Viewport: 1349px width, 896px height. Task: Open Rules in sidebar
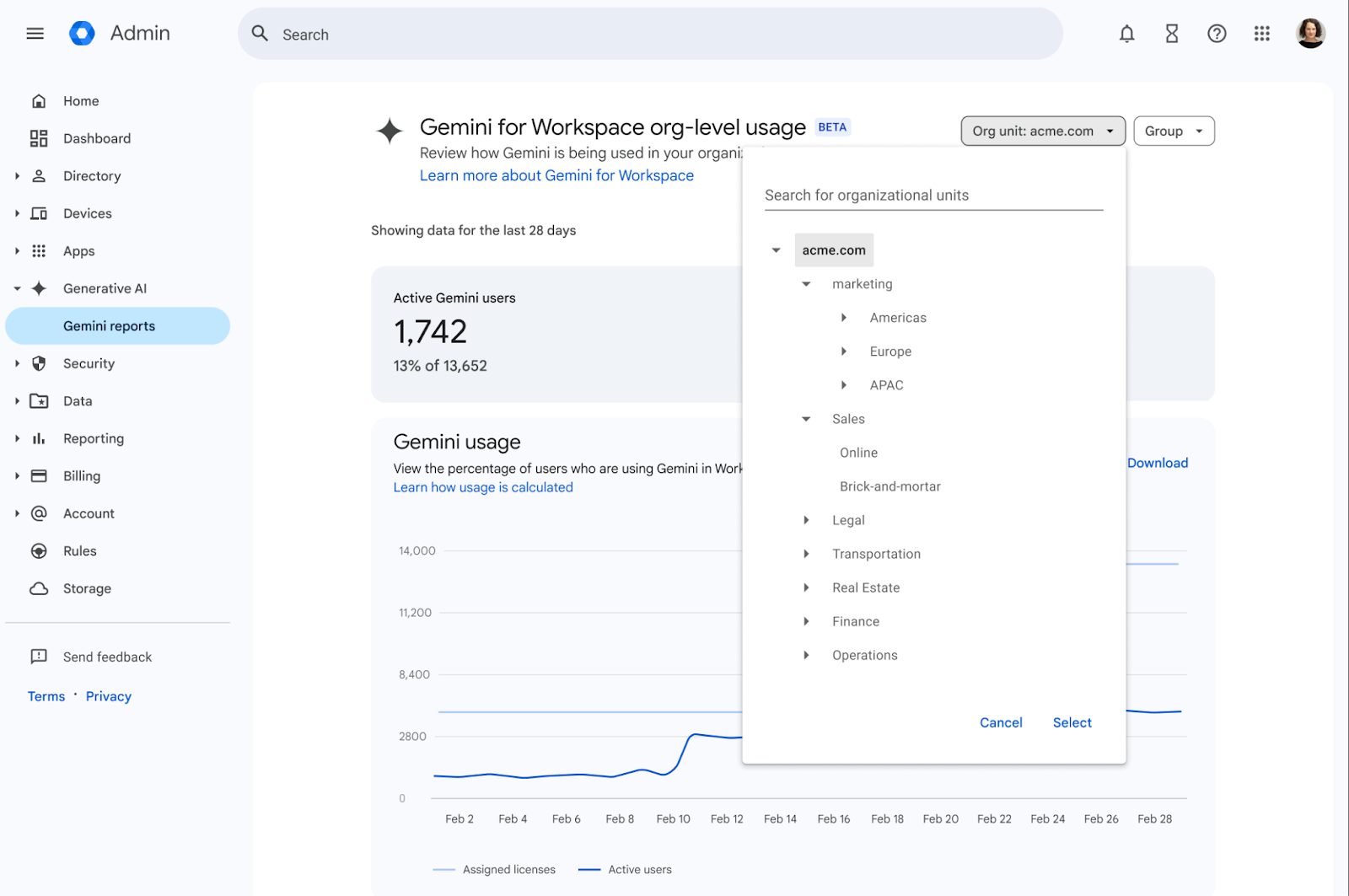point(80,551)
